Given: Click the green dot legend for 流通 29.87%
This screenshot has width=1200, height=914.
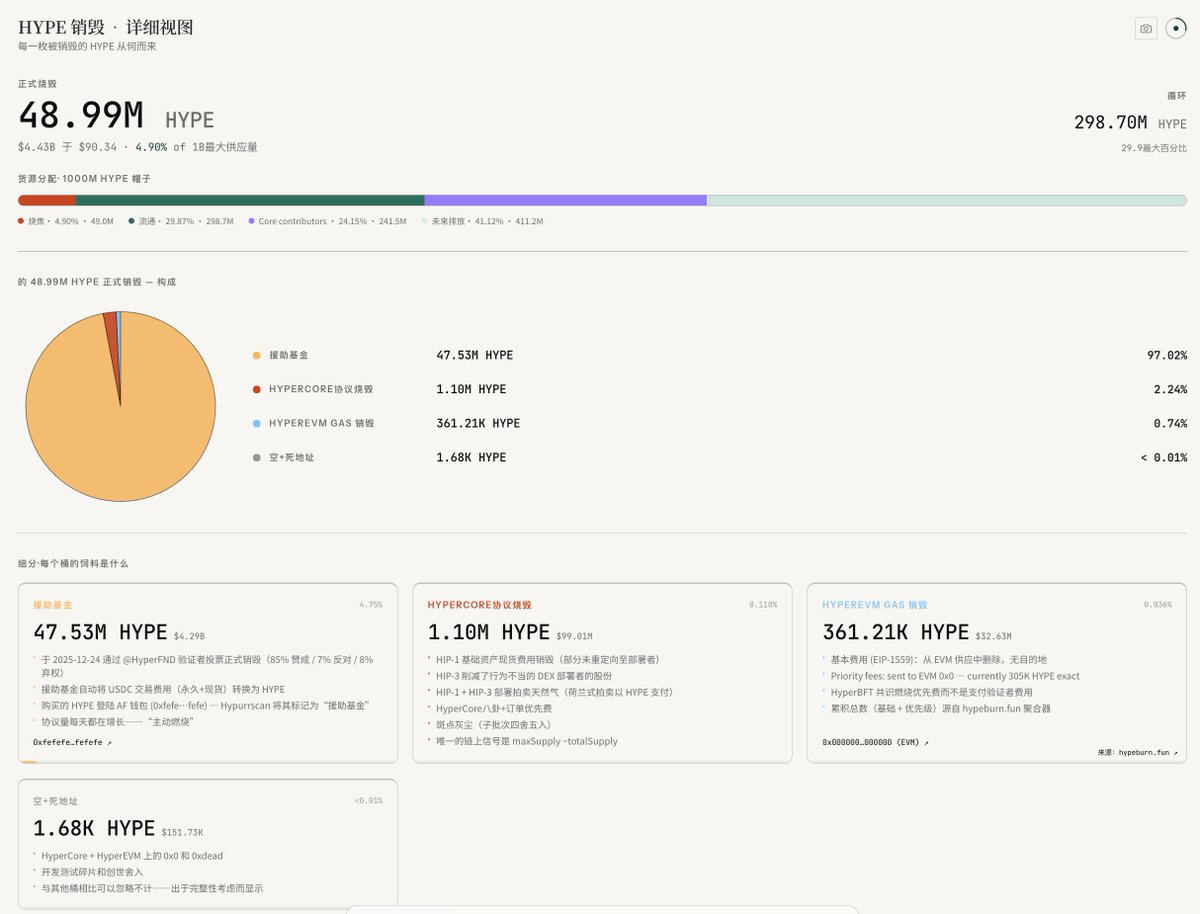Looking at the screenshot, I should click(131, 221).
